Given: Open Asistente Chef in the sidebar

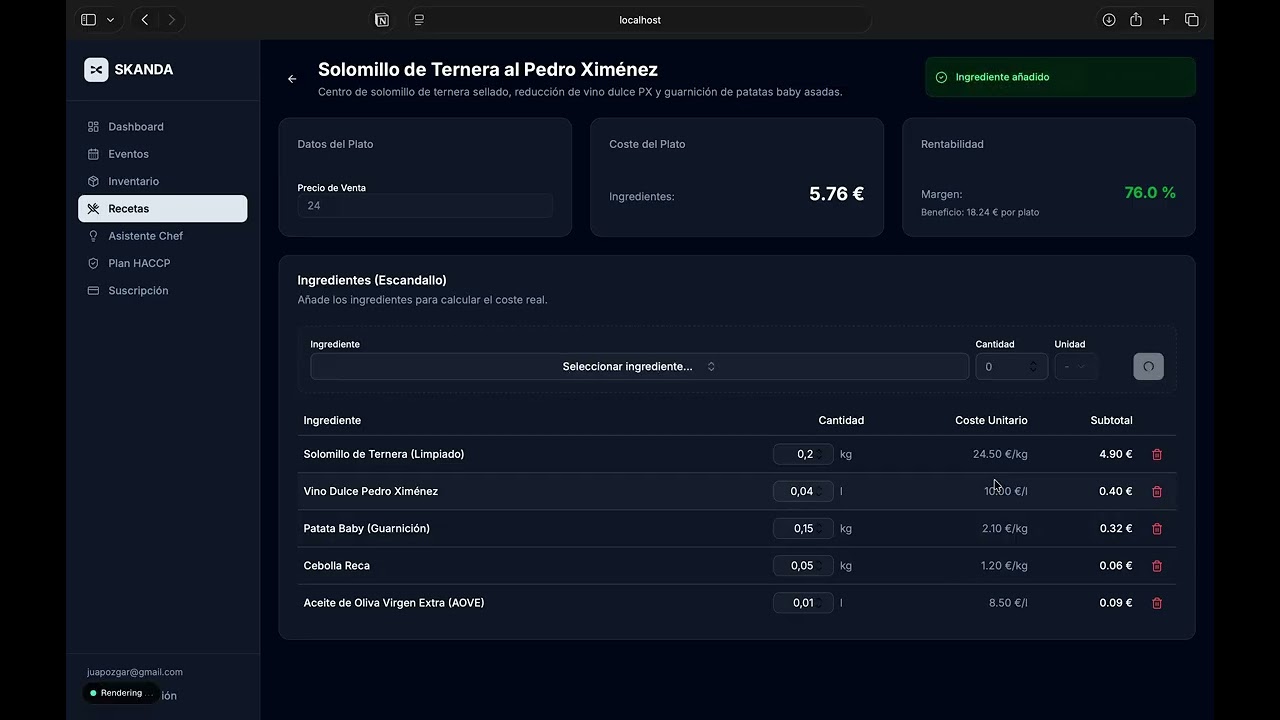Looking at the screenshot, I should 146,236.
